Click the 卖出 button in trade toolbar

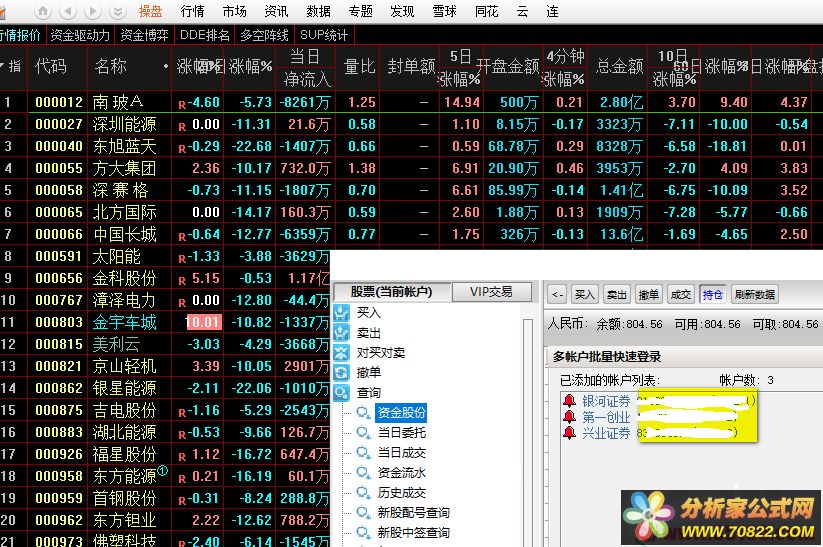[x=617, y=294]
